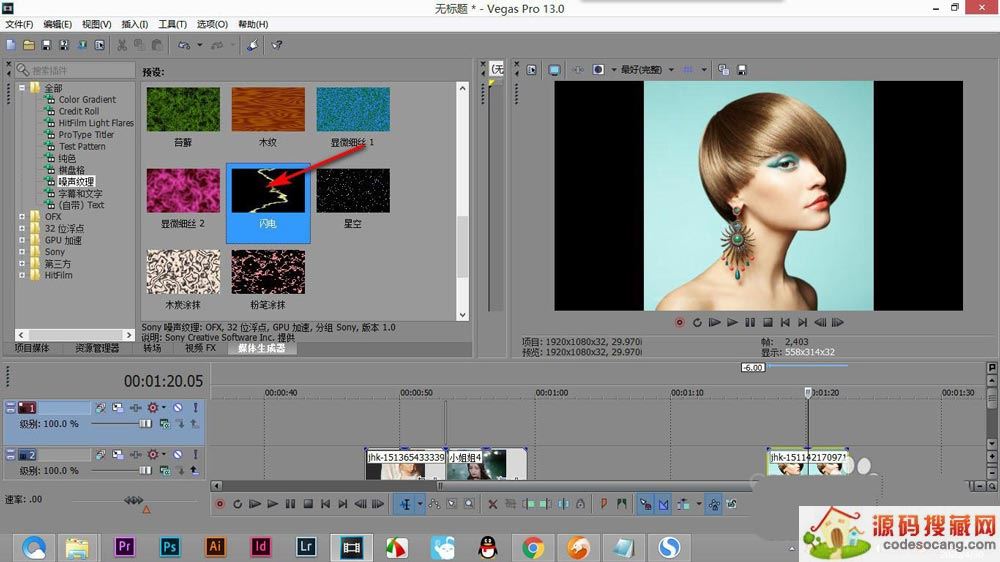The width and height of the screenshot is (1000, 562).
Task: Toggle solo on video track 2
Action: click(x=195, y=455)
